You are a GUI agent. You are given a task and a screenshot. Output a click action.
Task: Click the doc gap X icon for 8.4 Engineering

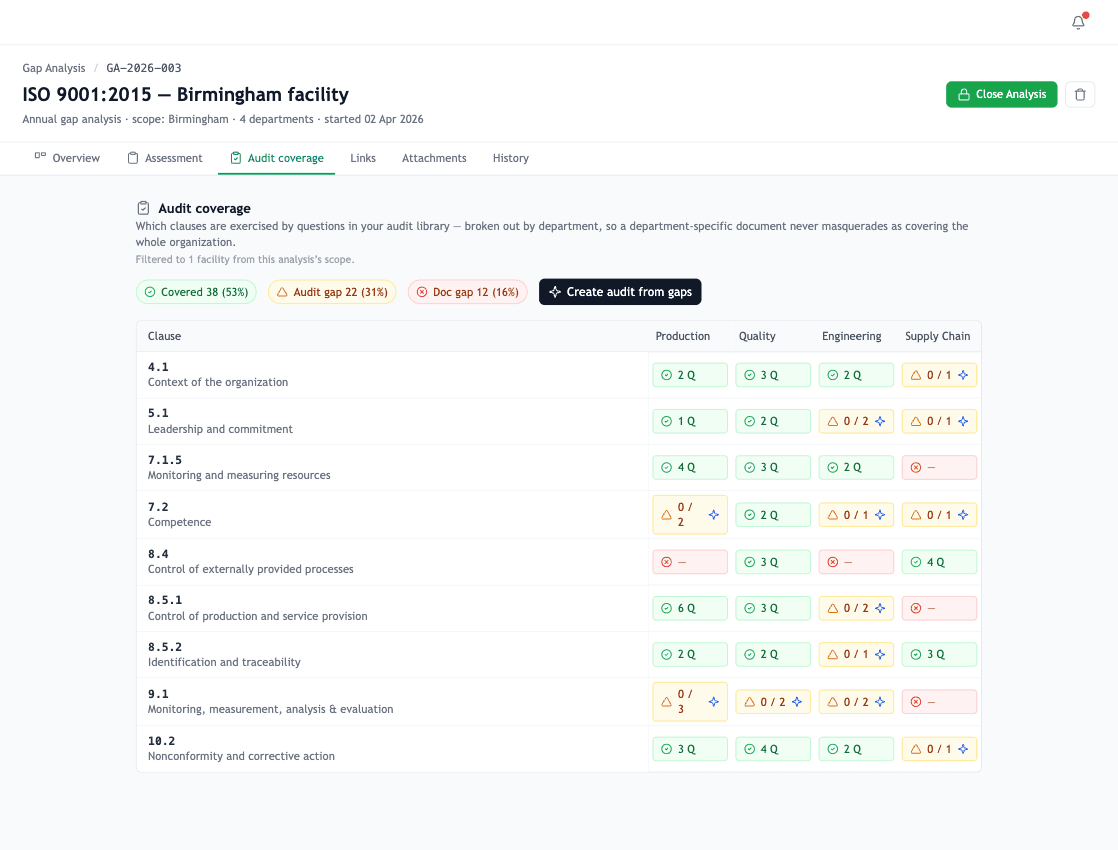coord(833,562)
